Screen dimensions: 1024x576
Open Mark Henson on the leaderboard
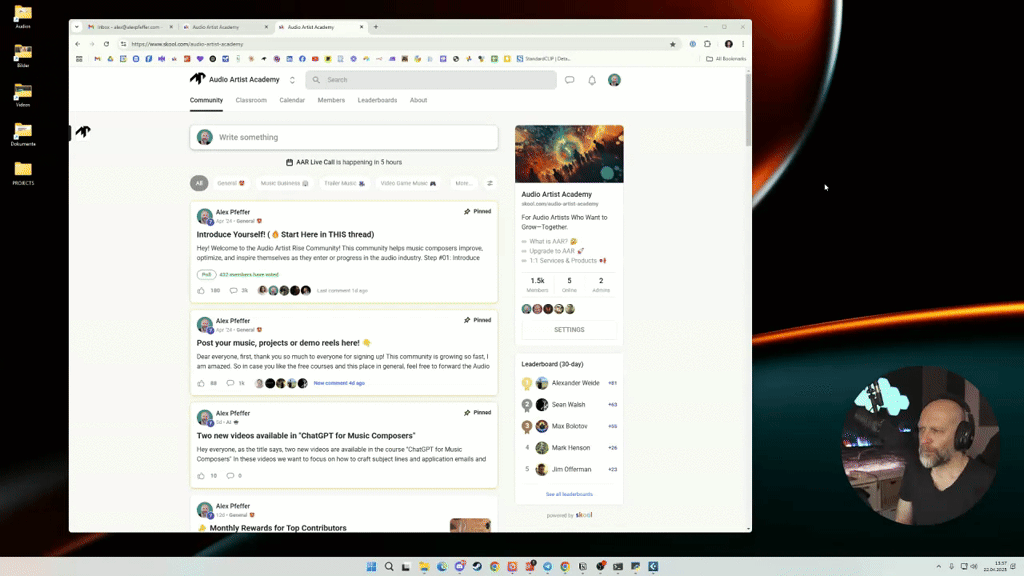point(571,448)
